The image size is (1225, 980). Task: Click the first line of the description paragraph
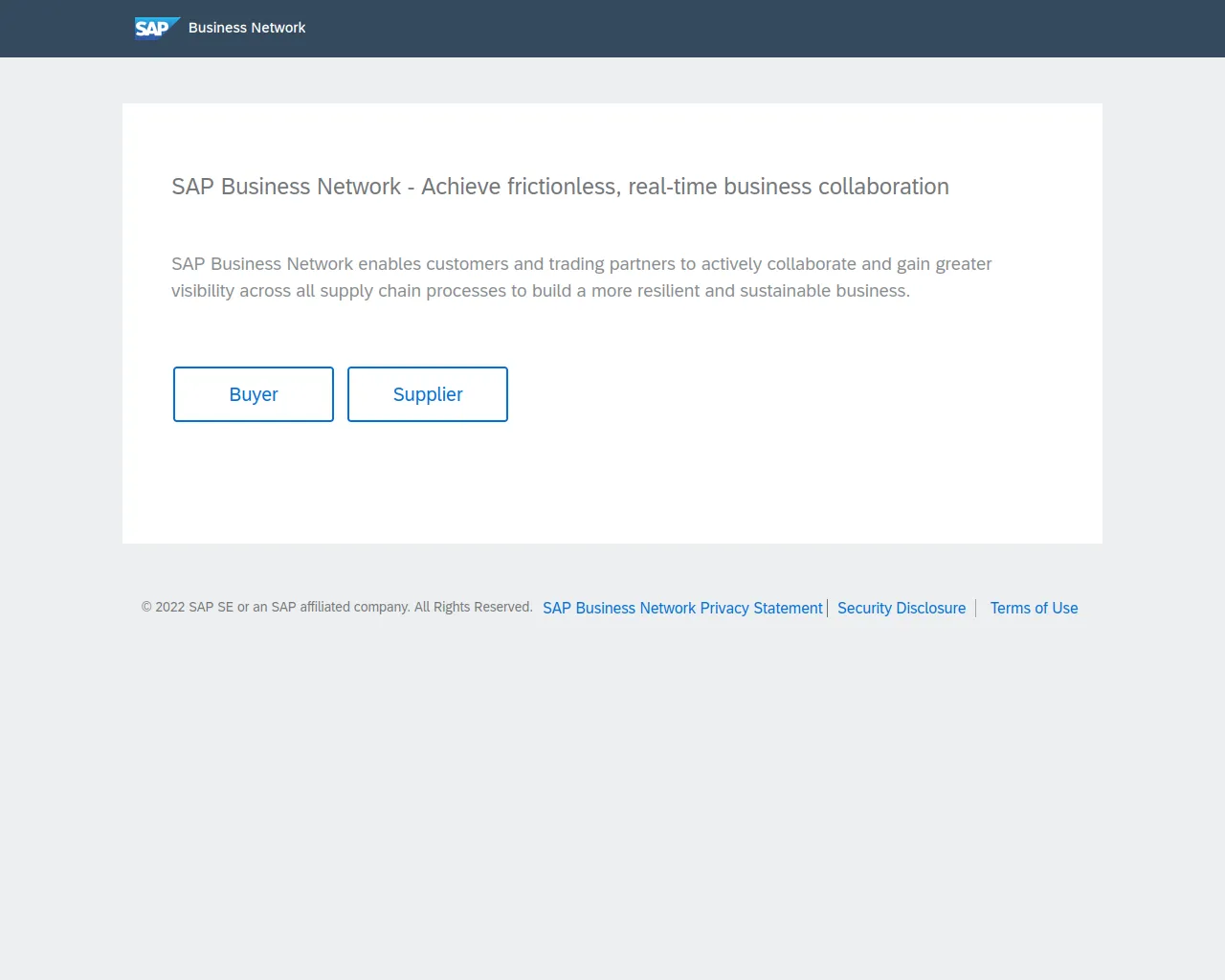(x=581, y=264)
